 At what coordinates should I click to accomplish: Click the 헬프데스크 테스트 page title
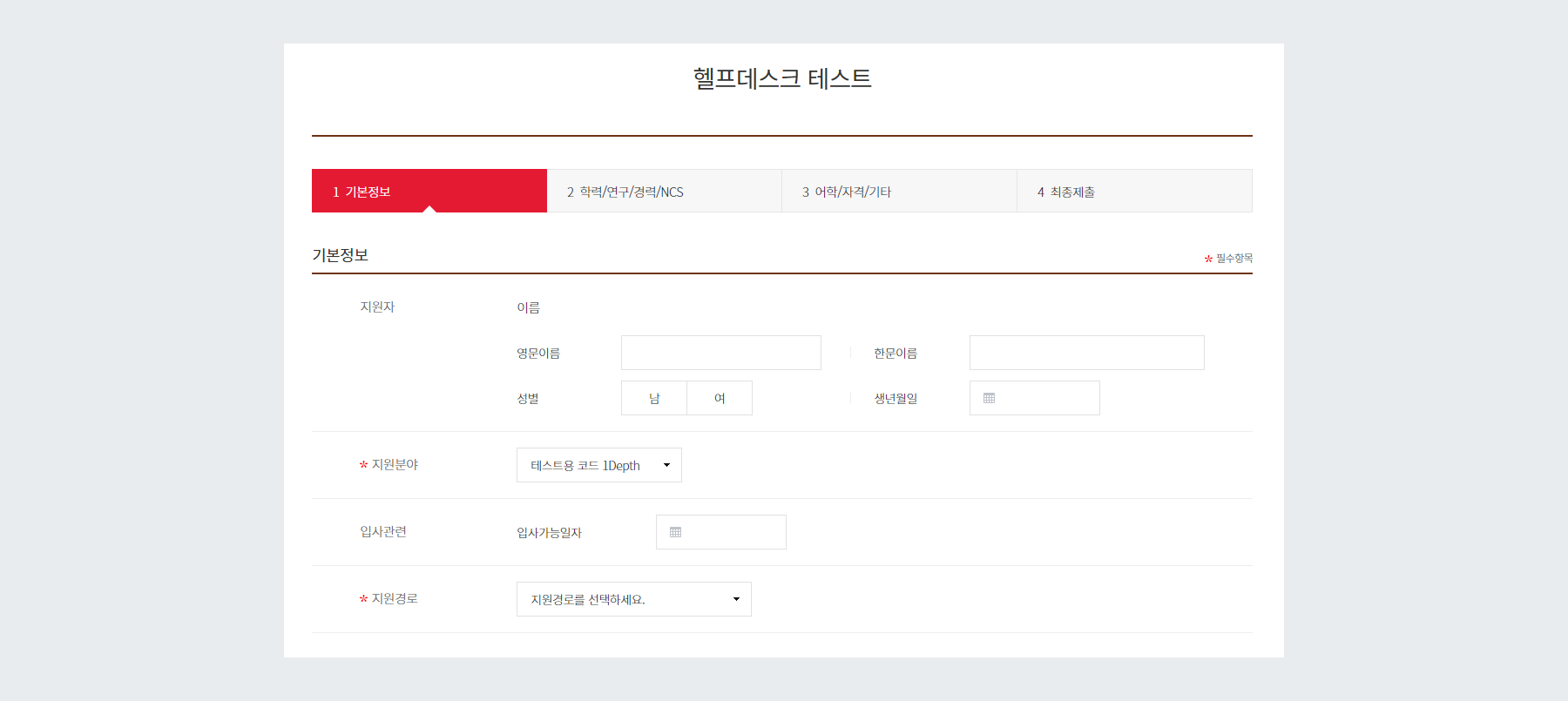click(x=782, y=78)
